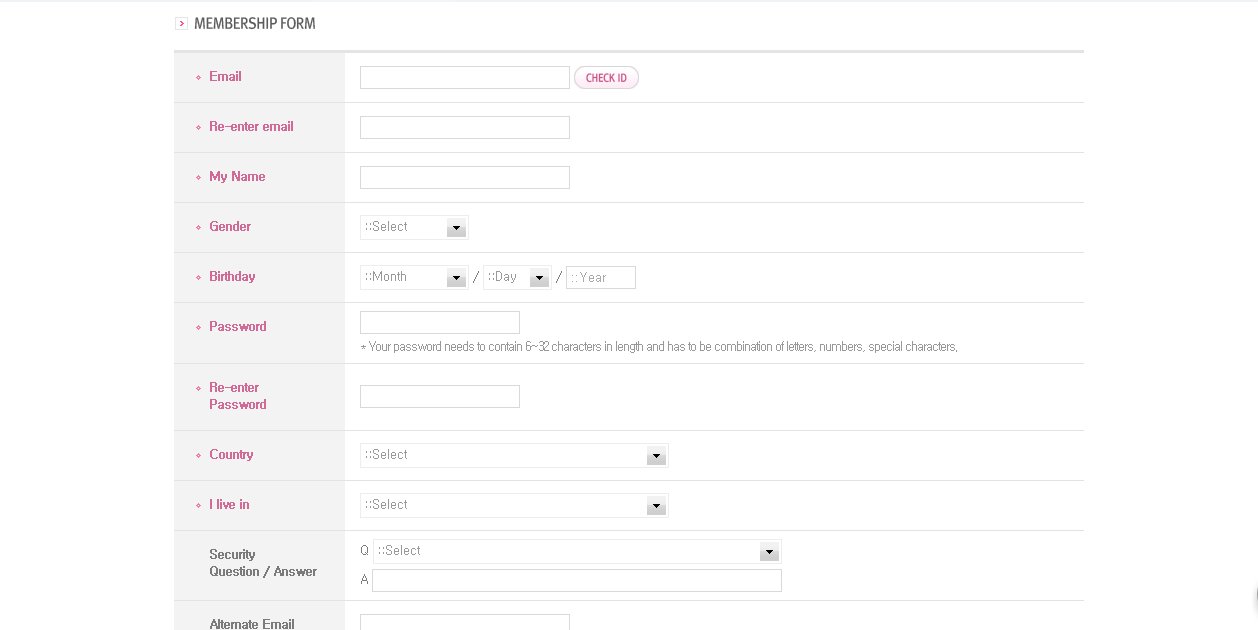1258x630 pixels.
Task: Click the Re-enter Password field
Action: (439, 397)
